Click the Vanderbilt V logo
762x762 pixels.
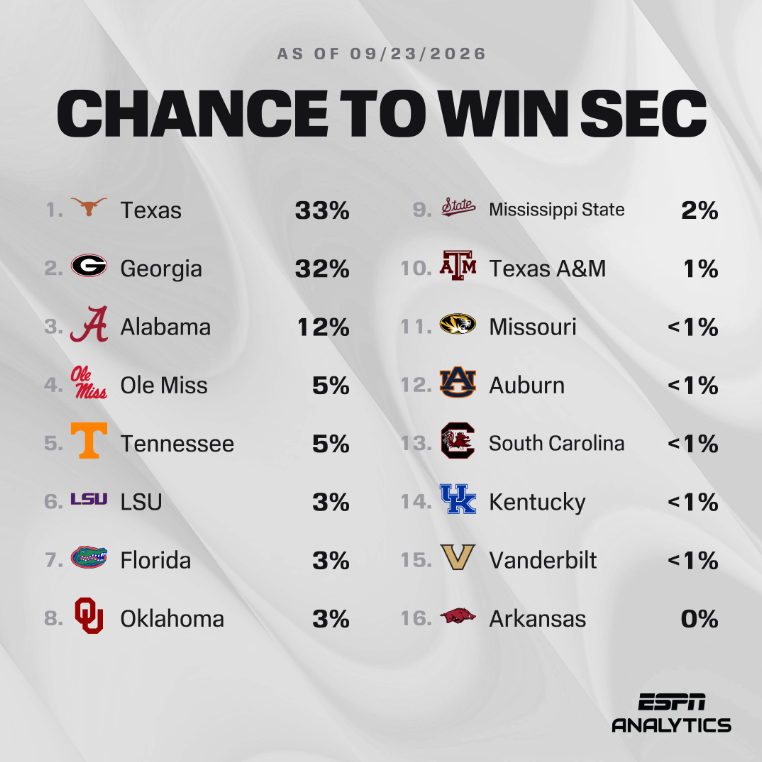[458, 557]
